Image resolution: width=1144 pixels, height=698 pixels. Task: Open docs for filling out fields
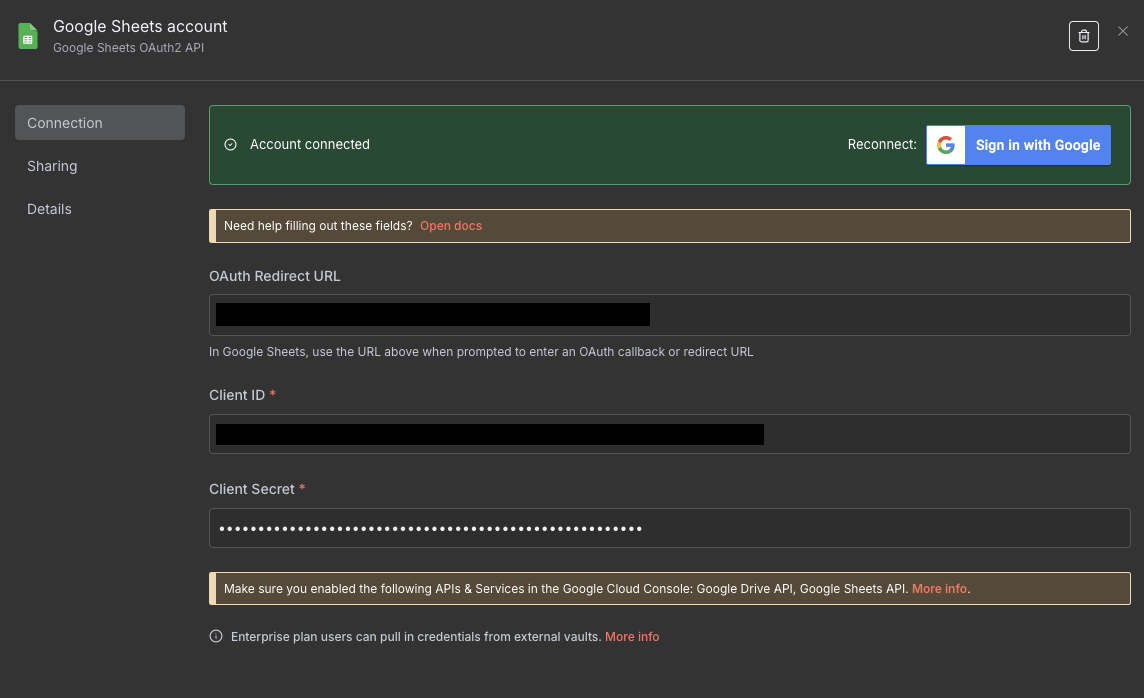(451, 225)
